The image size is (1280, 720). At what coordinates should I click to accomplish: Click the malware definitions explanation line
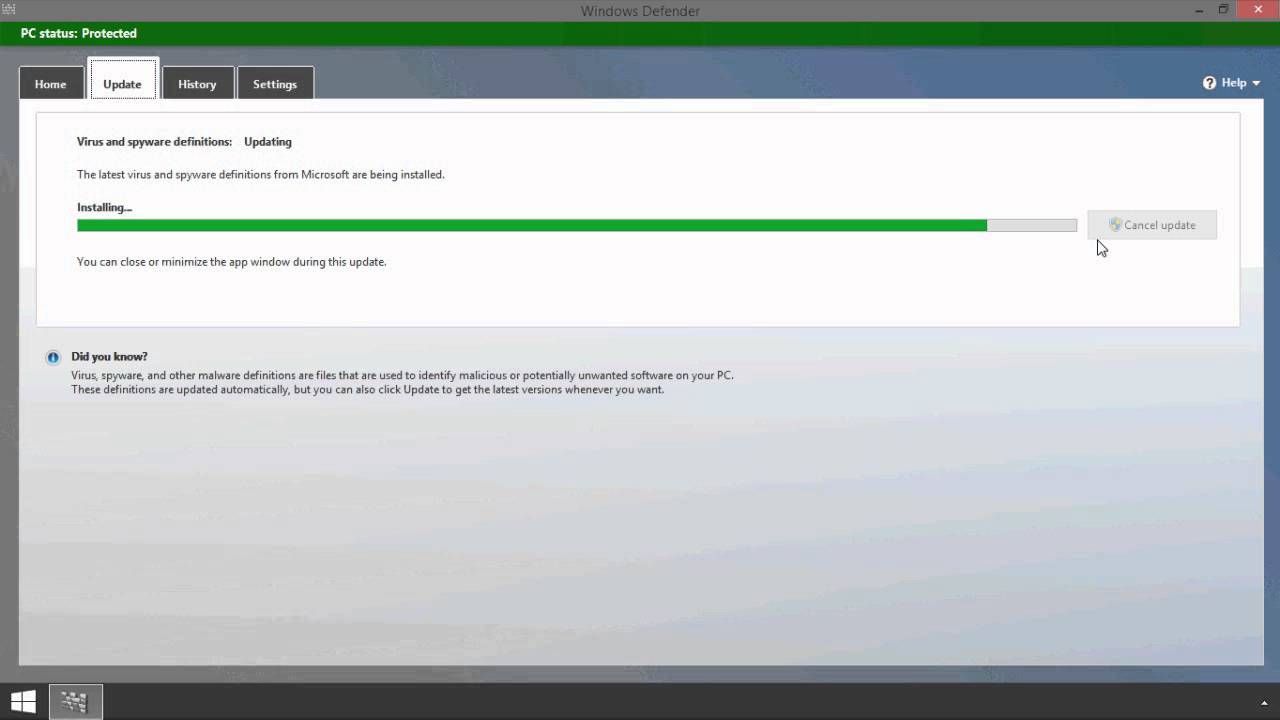pyautogui.click(x=402, y=375)
